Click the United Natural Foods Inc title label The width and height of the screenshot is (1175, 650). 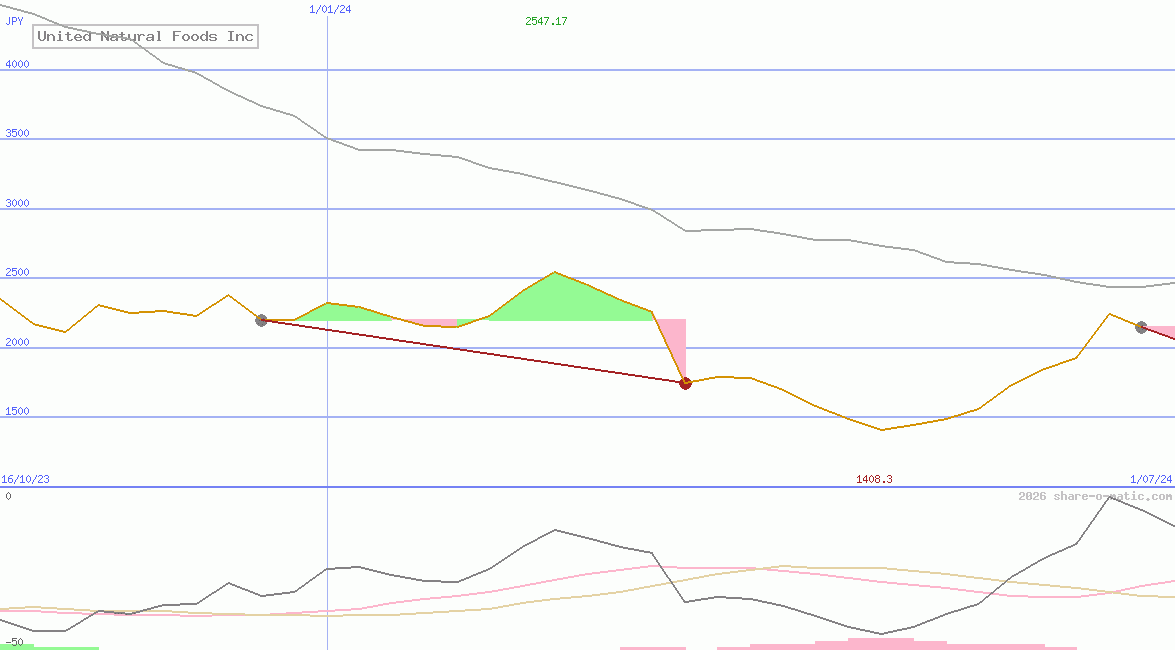click(145, 36)
